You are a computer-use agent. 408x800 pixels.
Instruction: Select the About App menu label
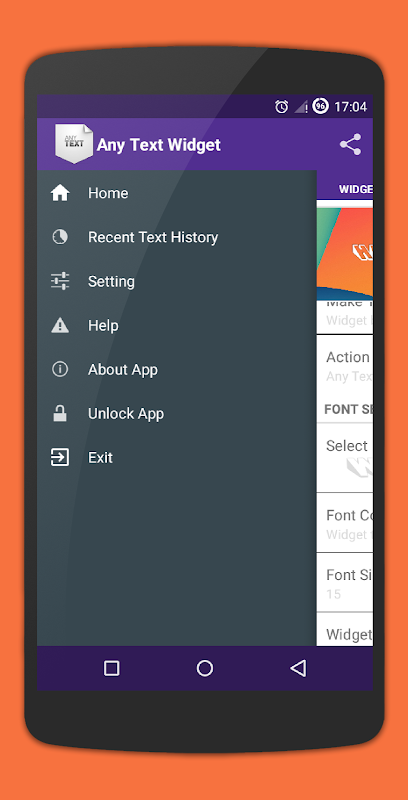tap(123, 370)
